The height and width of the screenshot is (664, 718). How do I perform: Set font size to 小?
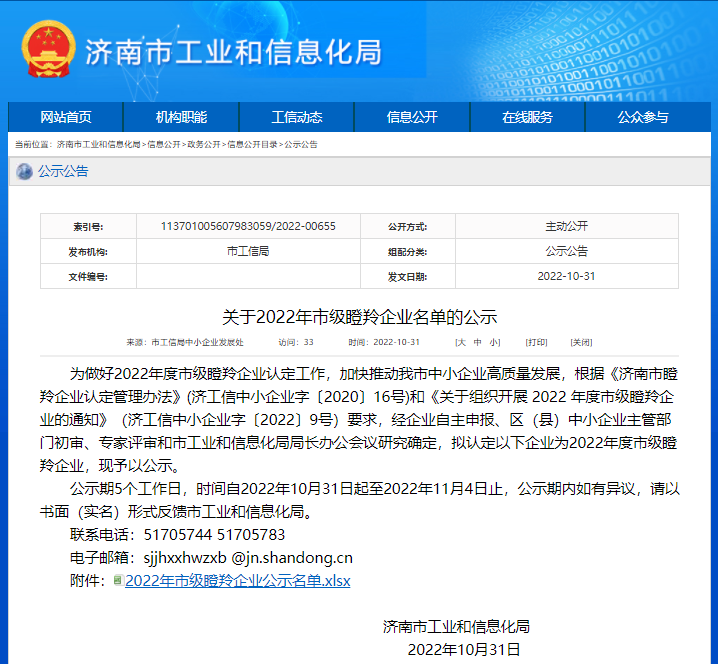[494, 343]
